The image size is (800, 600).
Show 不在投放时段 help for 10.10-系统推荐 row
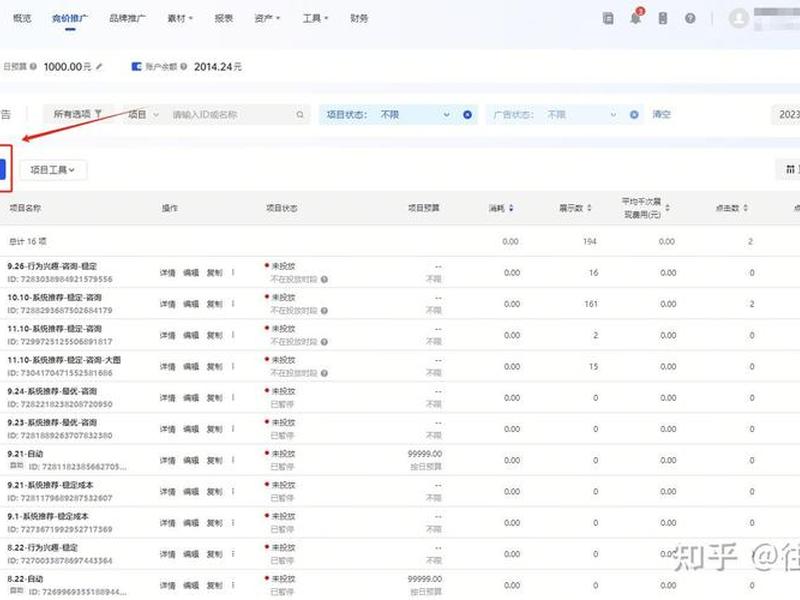coord(324,311)
